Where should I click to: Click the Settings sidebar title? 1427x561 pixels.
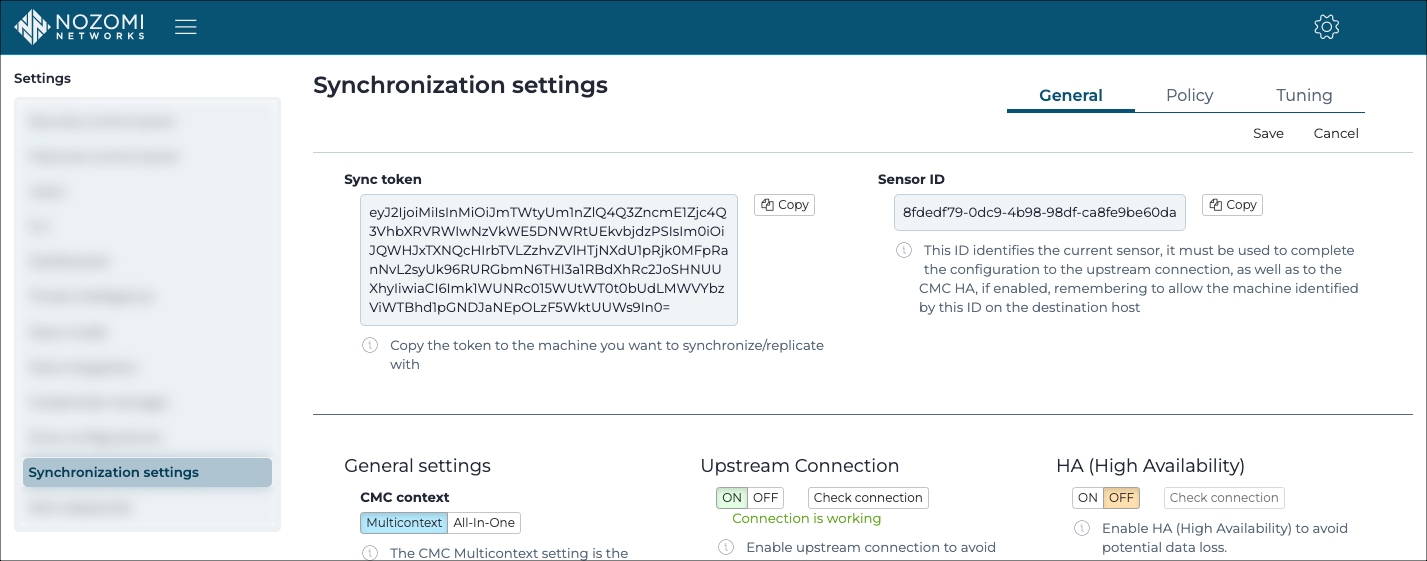pos(43,79)
